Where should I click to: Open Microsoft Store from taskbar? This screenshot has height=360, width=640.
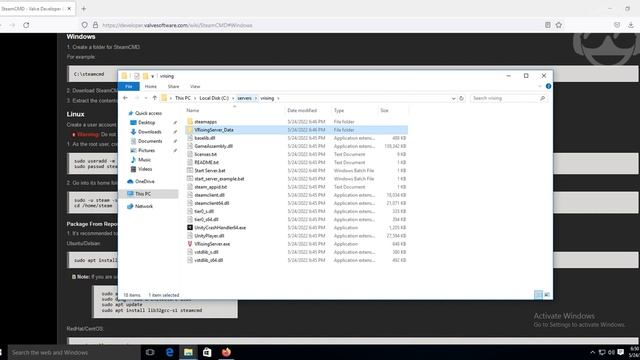[x=207, y=352]
